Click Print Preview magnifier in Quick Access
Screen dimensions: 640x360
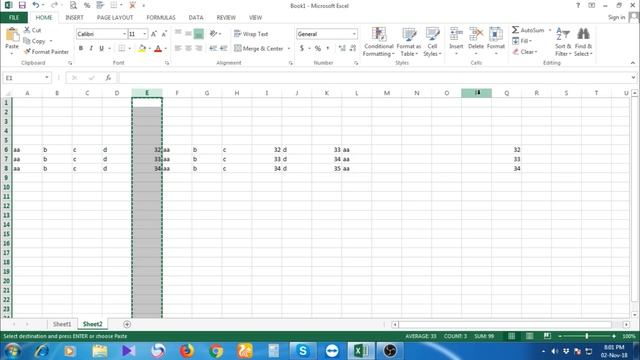[73, 5]
